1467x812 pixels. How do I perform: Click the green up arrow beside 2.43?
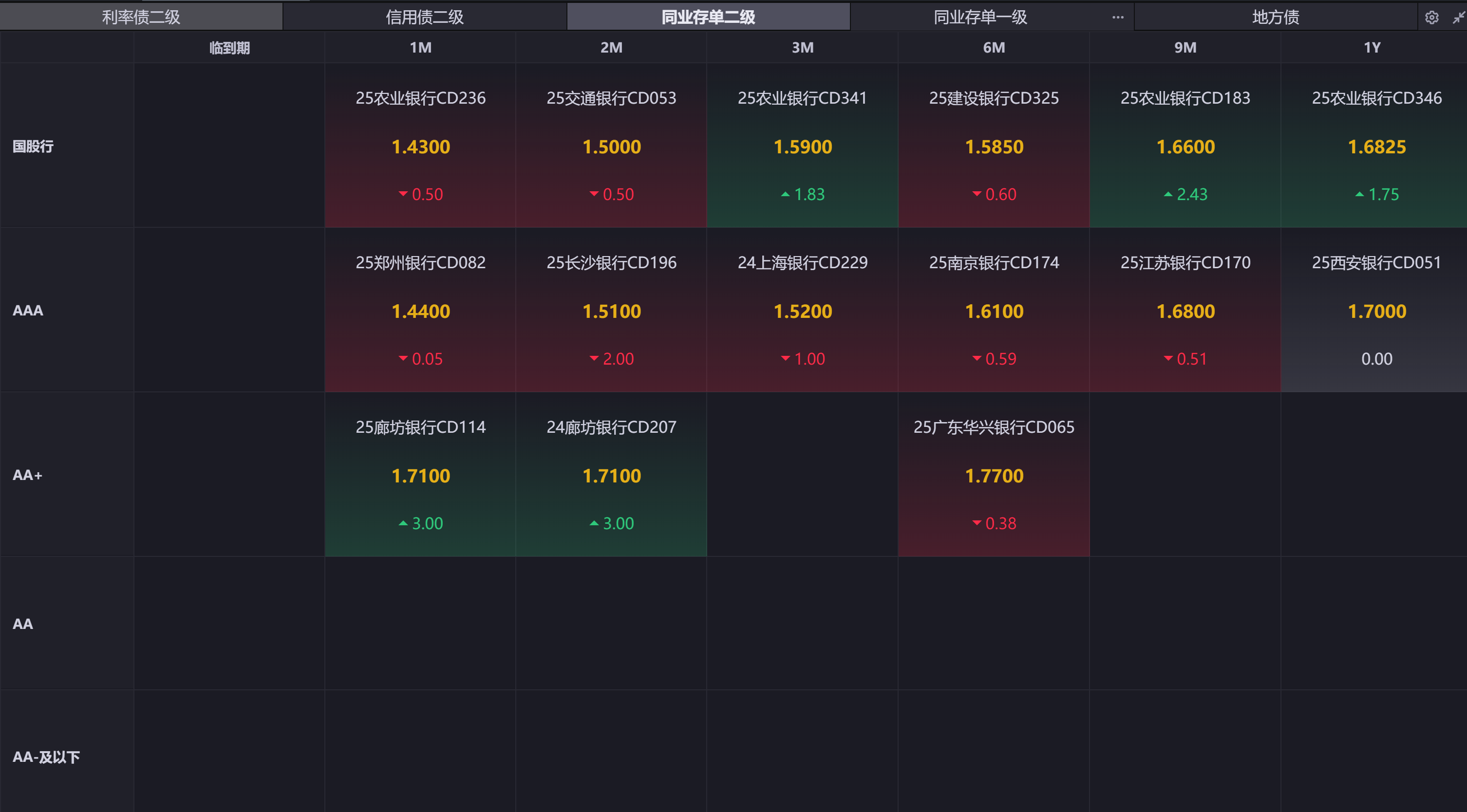click(x=1168, y=195)
